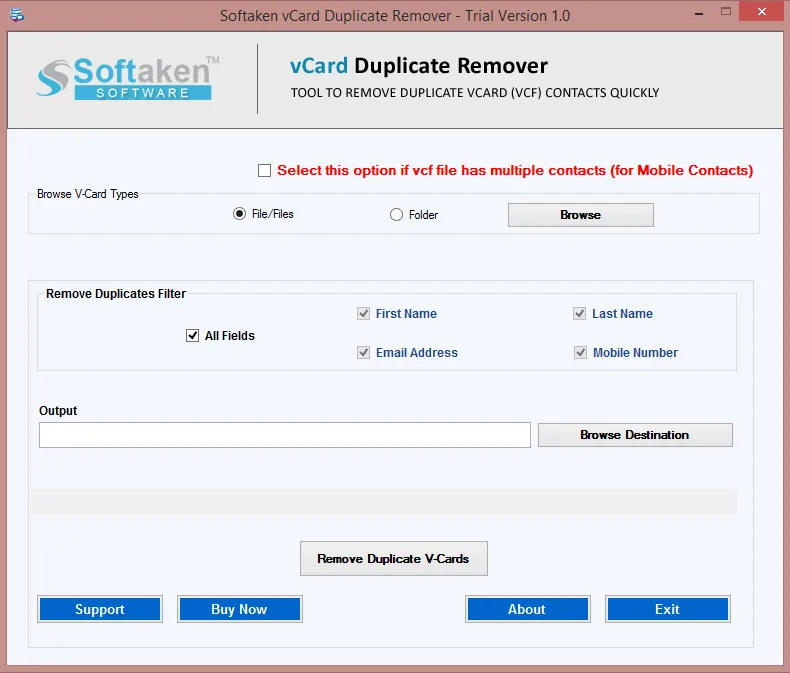Toggle the Email Address checkbox
The height and width of the screenshot is (673, 790).
click(x=363, y=353)
